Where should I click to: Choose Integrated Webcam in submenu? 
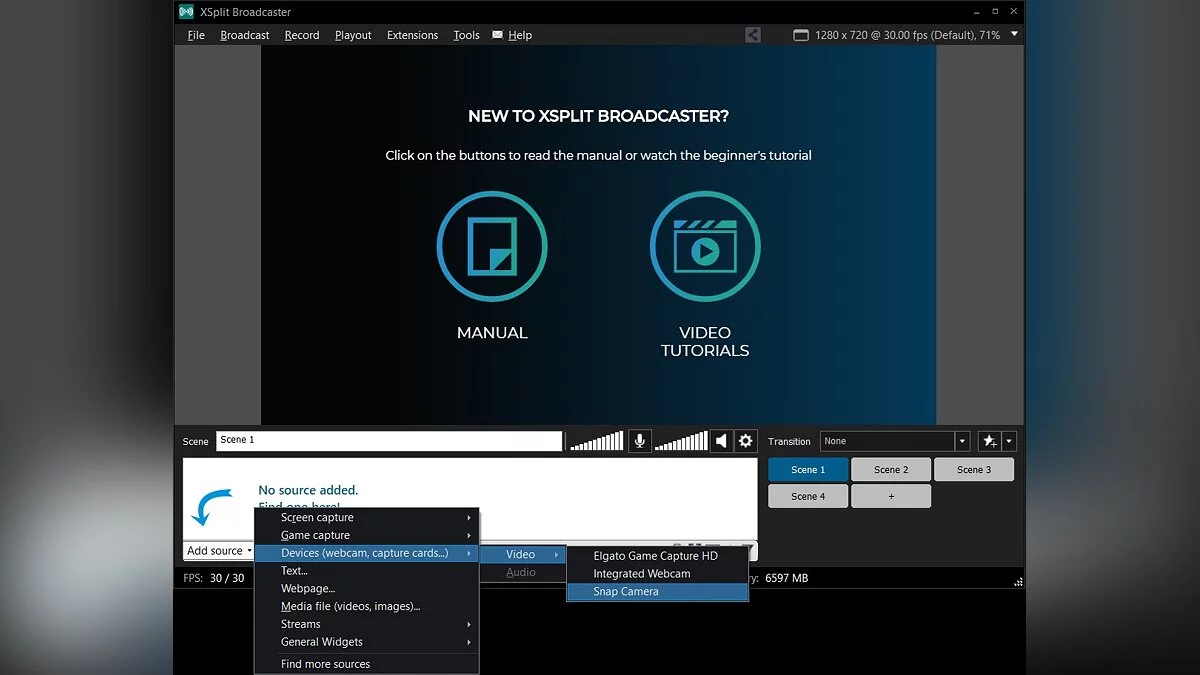coord(642,574)
